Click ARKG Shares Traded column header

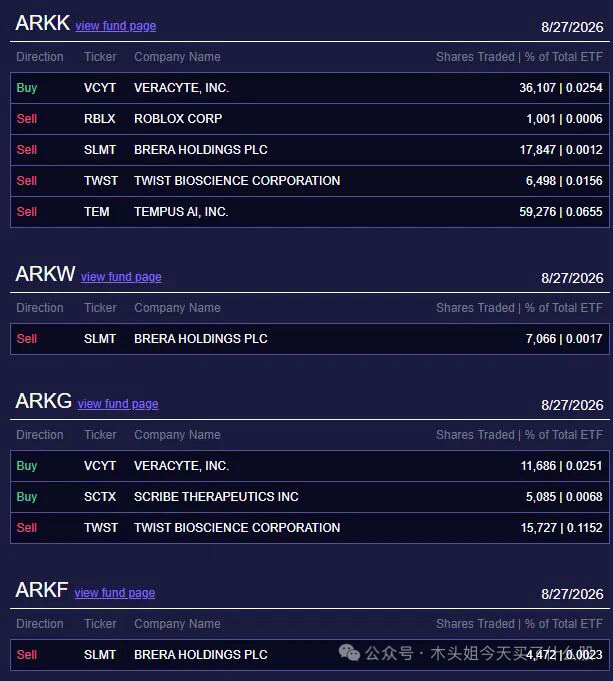pos(519,435)
